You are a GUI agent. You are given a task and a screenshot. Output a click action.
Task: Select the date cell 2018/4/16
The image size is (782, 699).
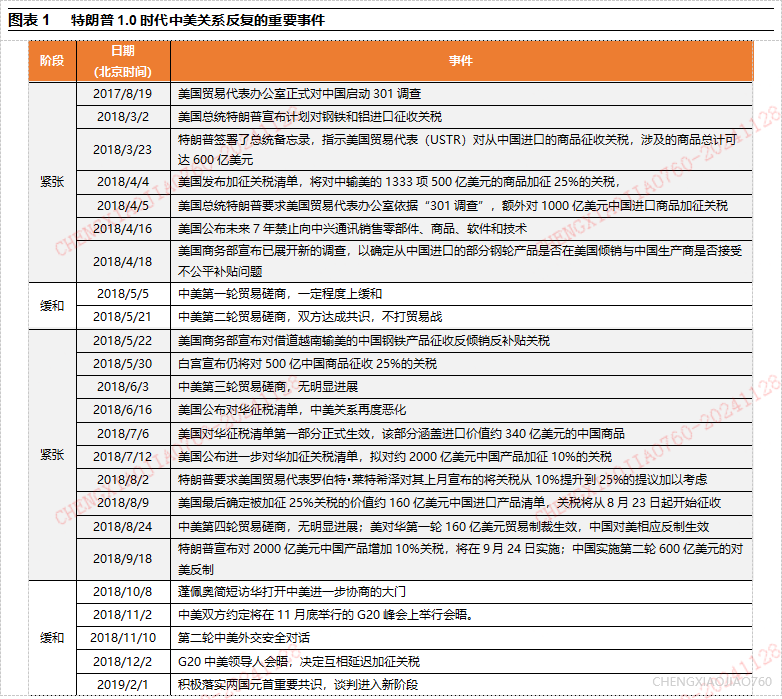(x=123, y=229)
